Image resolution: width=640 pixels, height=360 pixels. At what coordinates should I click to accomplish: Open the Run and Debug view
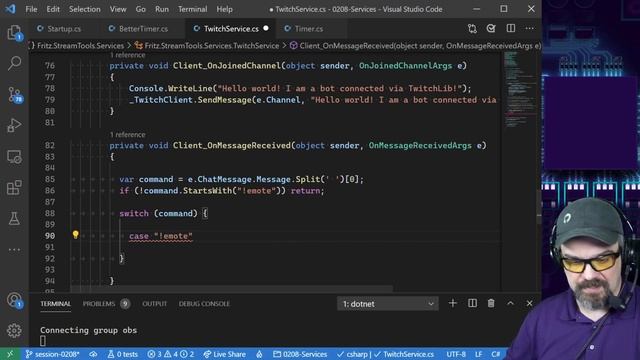pyautogui.click(x=14, y=125)
